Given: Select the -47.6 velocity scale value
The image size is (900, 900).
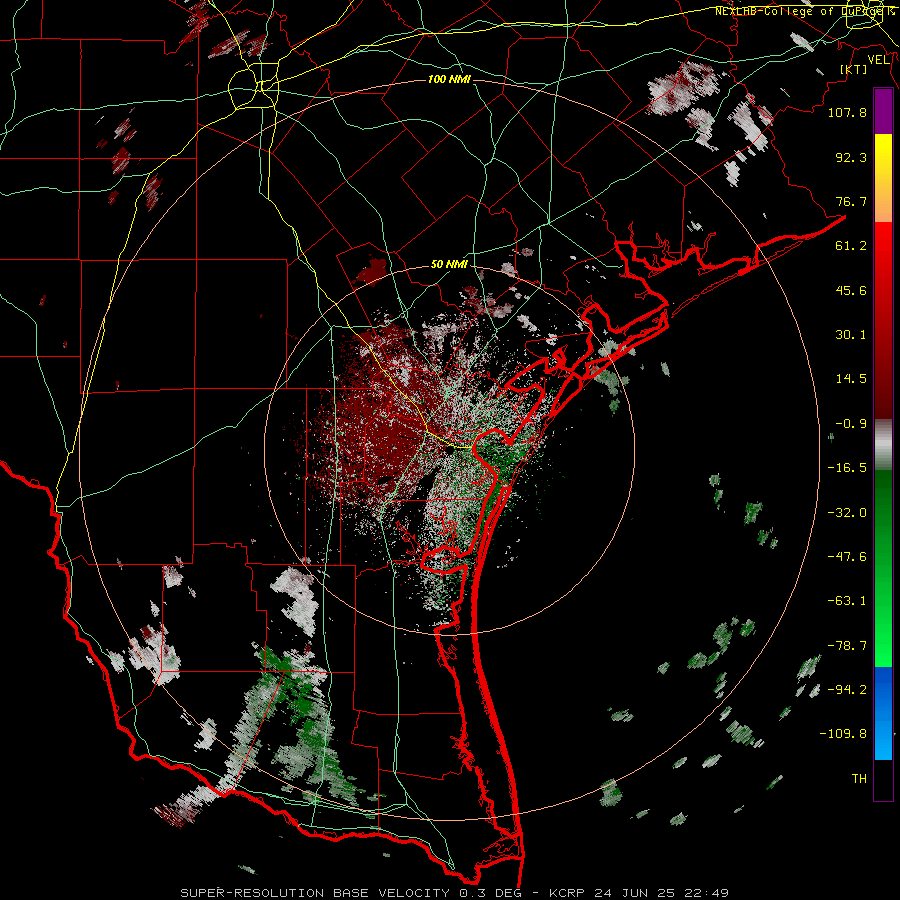Looking at the screenshot, I should [x=847, y=557].
